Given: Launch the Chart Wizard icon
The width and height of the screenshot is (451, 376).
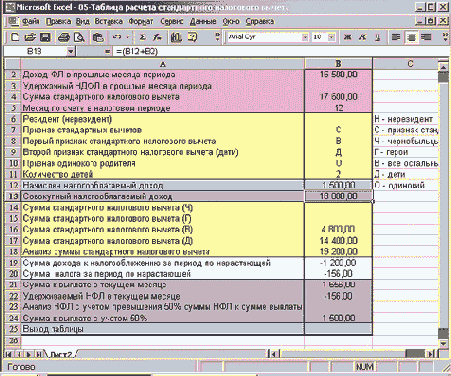Looking at the screenshot, I should click(x=176, y=37).
